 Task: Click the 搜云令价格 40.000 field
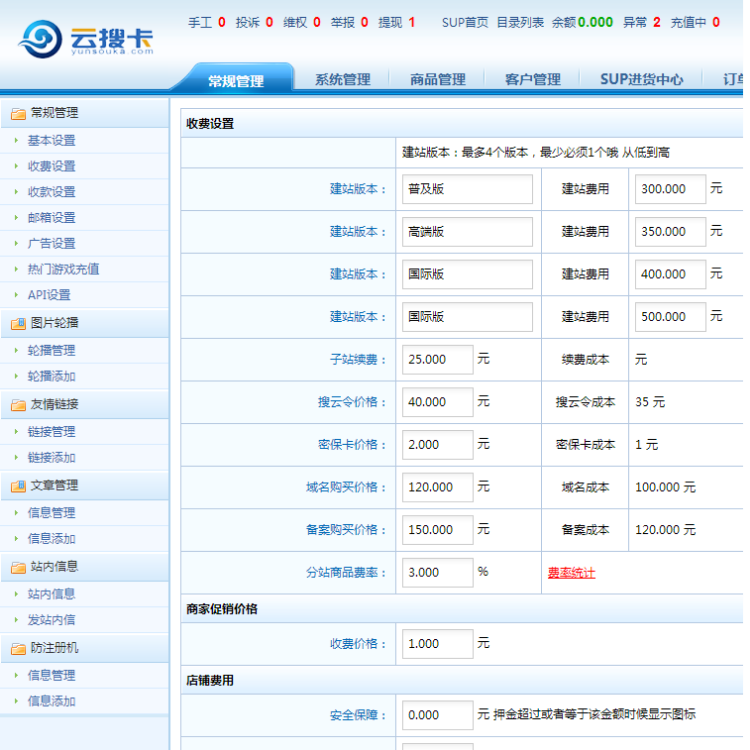click(438, 402)
